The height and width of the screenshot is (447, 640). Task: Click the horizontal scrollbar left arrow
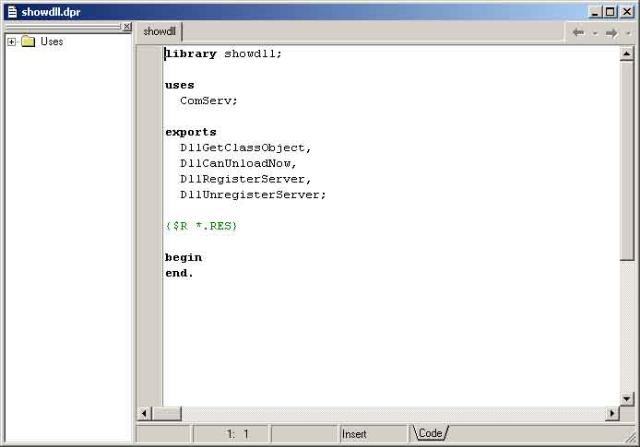click(144, 414)
